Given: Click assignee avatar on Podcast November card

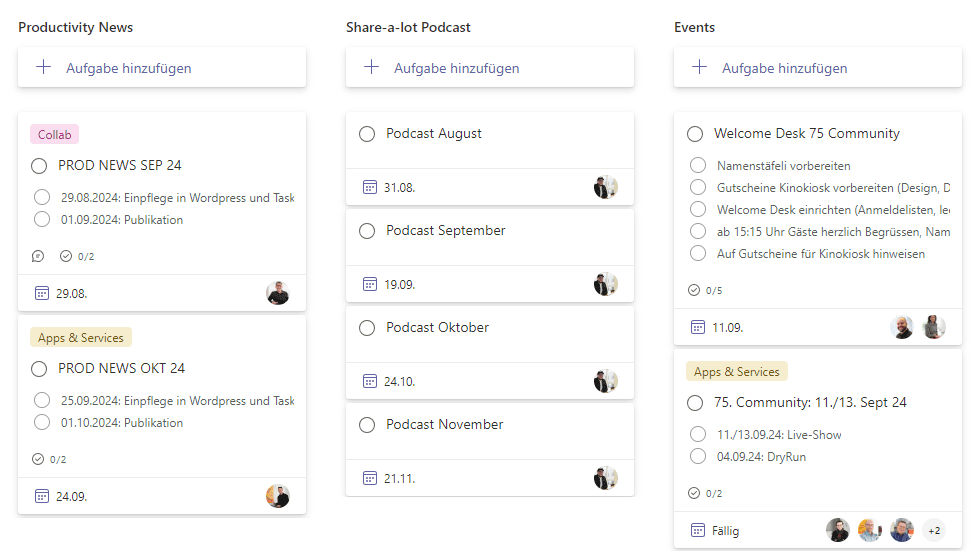Looking at the screenshot, I should click(605, 478).
